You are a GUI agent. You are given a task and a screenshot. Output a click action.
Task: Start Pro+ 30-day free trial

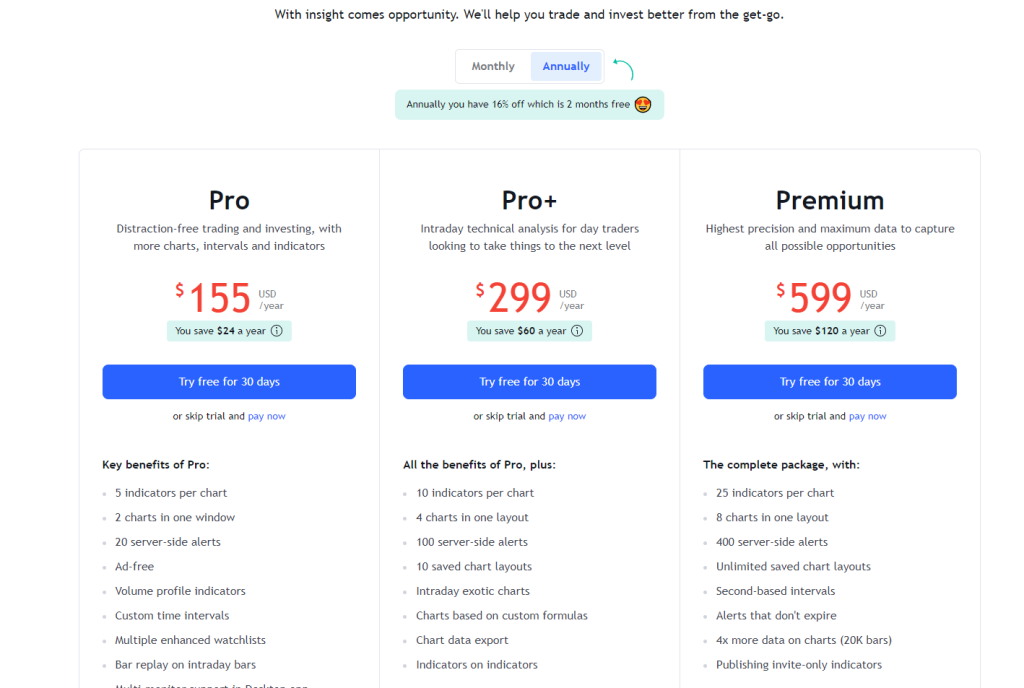[x=530, y=382]
